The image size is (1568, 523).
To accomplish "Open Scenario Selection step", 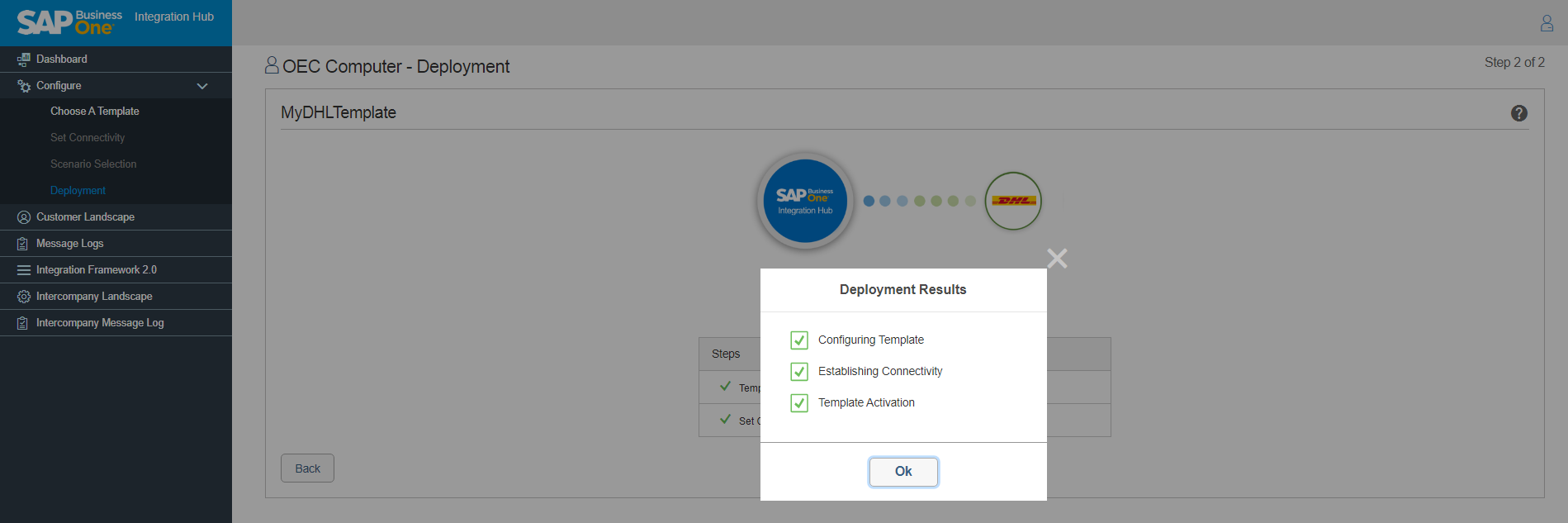I will click(x=93, y=164).
